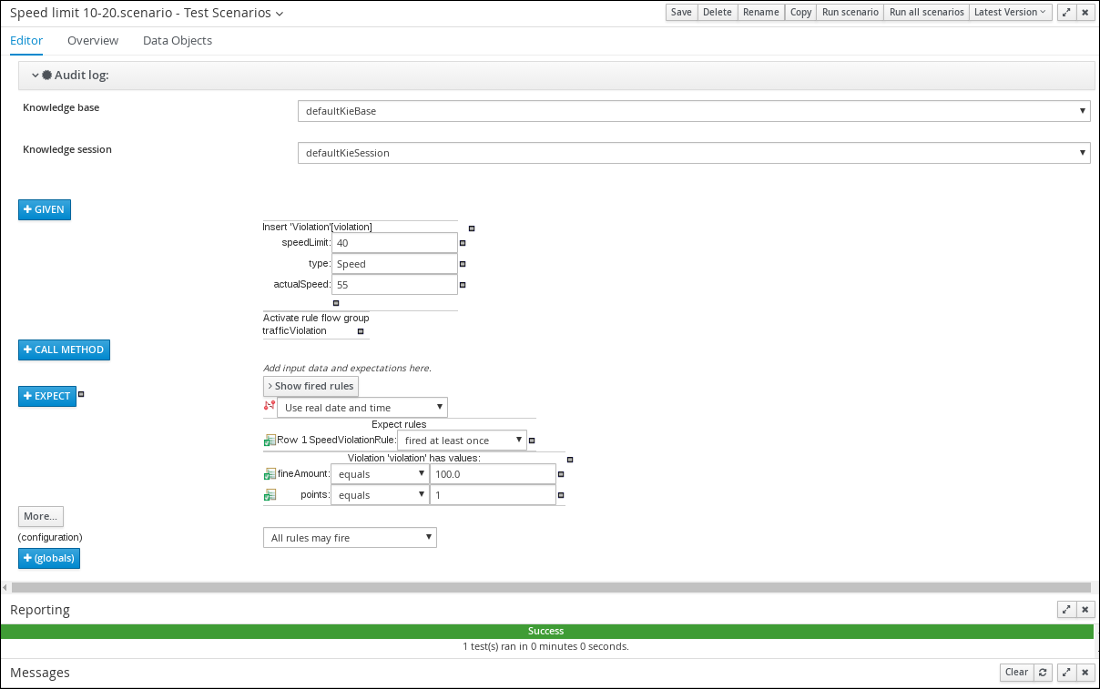Add an EXPECT section
This screenshot has height=689, width=1100.
coord(47,396)
